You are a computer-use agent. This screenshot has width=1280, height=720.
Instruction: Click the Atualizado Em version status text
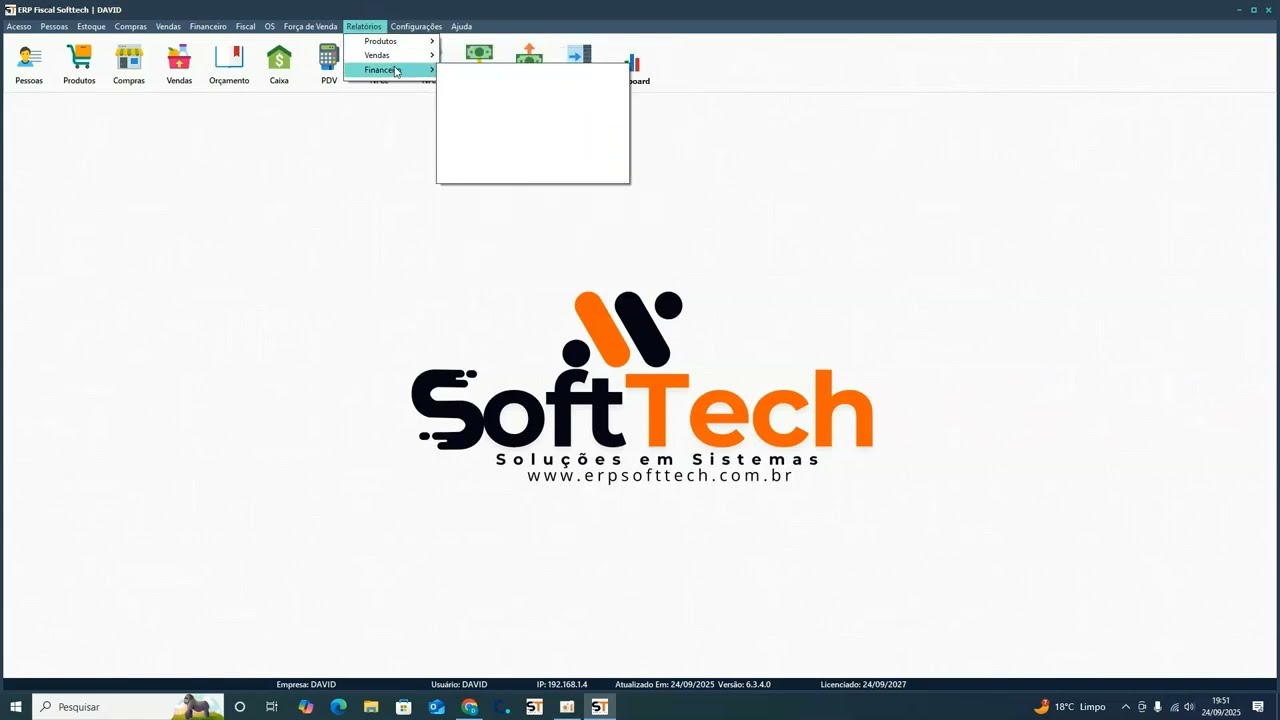693,685
